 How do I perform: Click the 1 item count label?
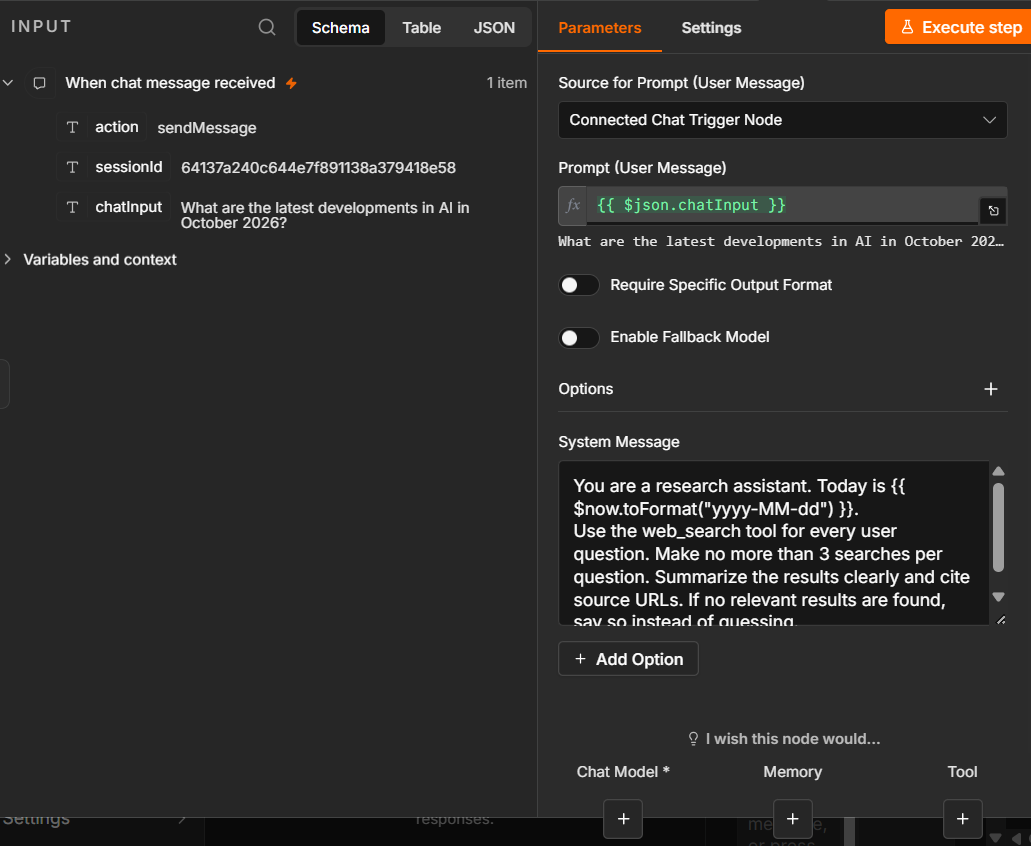(x=506, y=83)
